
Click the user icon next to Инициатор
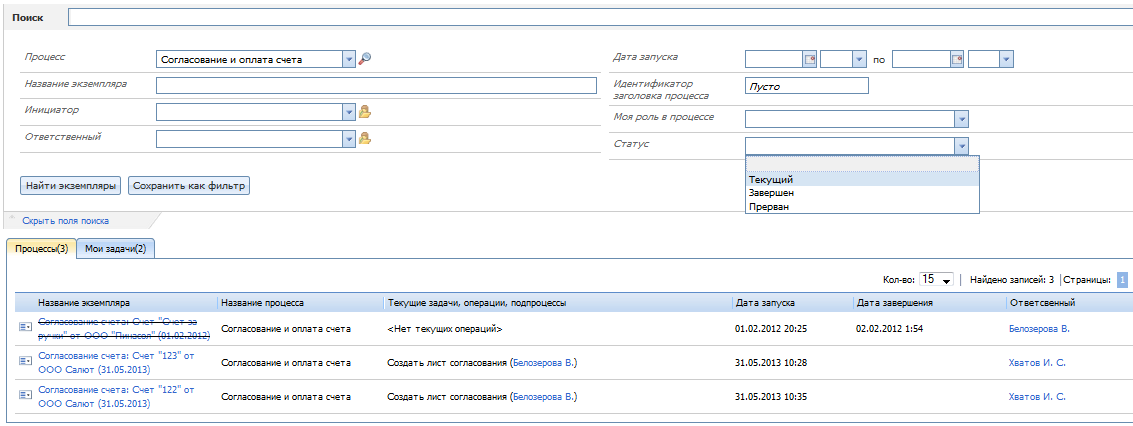pos(365,112)
